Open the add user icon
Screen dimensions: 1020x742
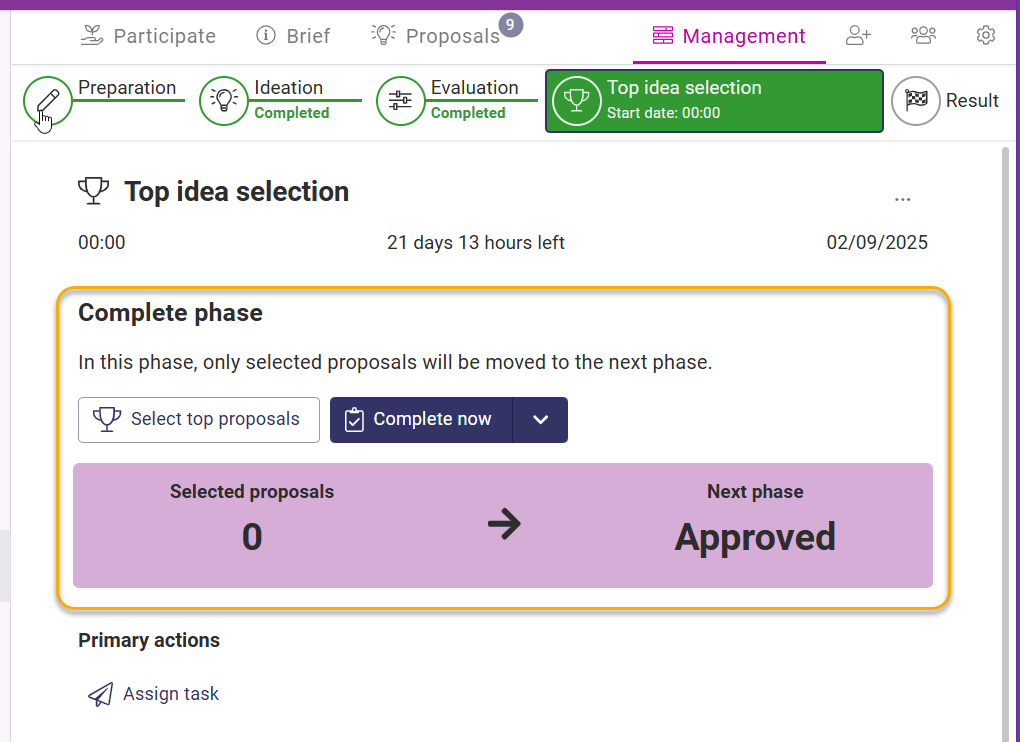tap(858, 36)
